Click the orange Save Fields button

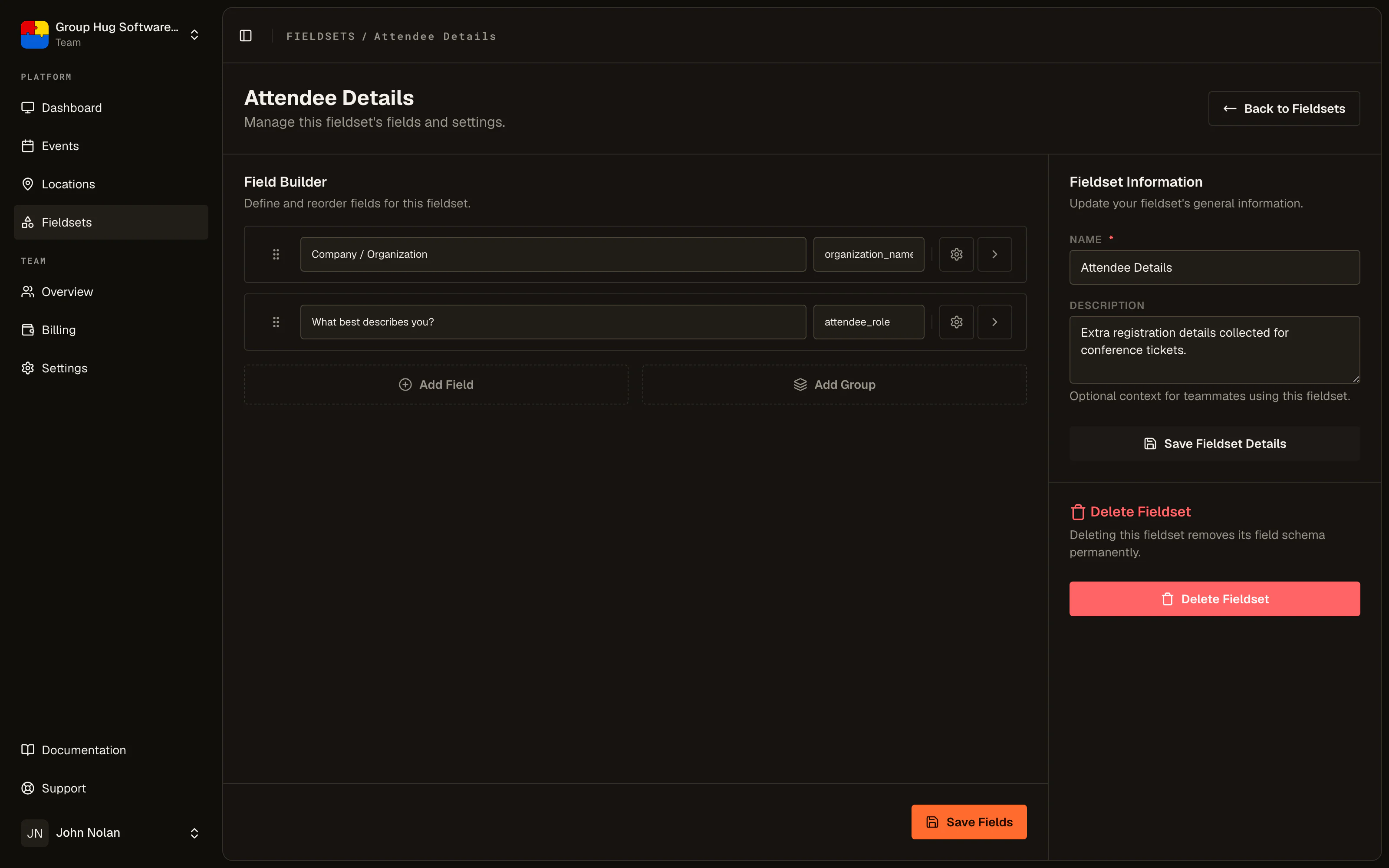pyautogui.click(x=969, y=822)
